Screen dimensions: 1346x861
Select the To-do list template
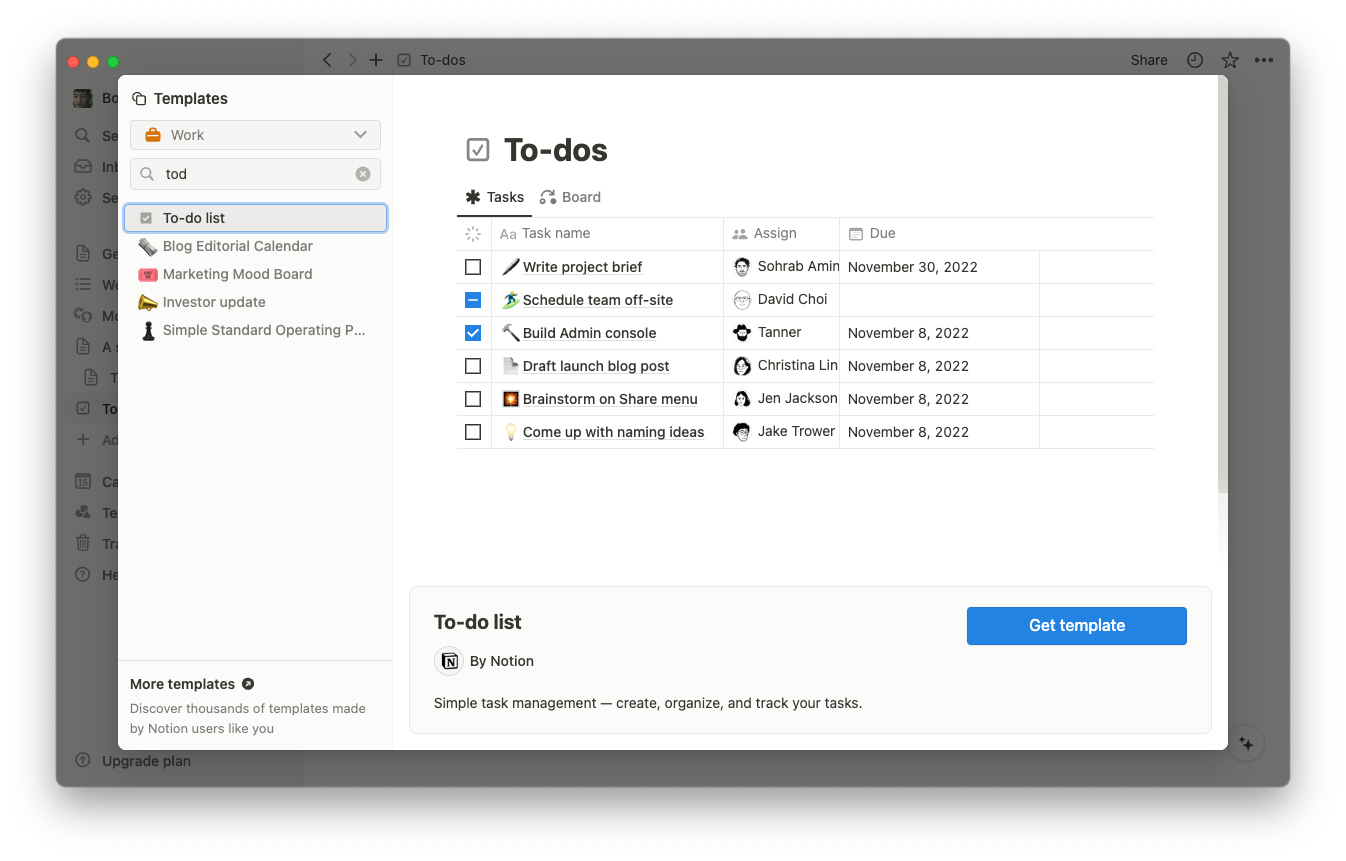tap(255, 218)
